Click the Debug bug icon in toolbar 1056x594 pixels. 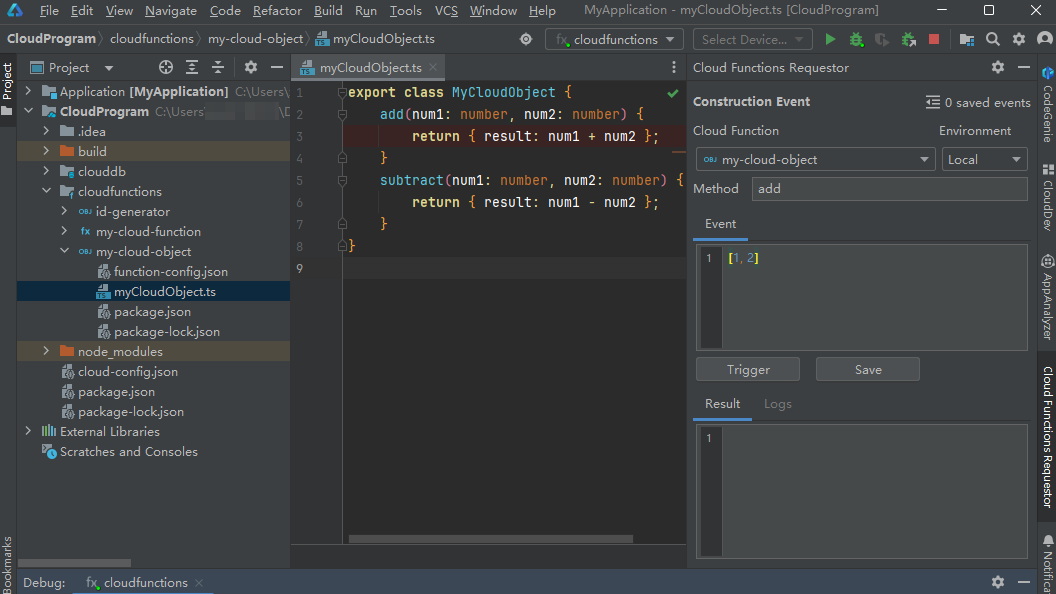[x=856, y=39]
